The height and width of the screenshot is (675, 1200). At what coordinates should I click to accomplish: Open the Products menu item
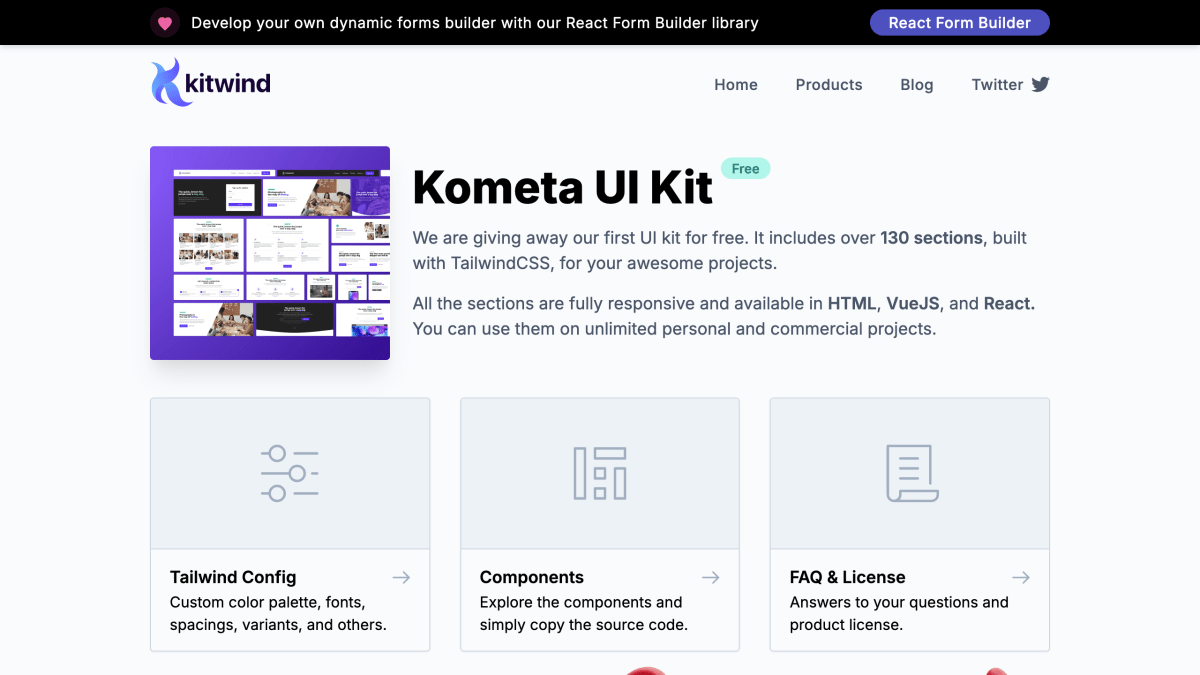point(829,85)
